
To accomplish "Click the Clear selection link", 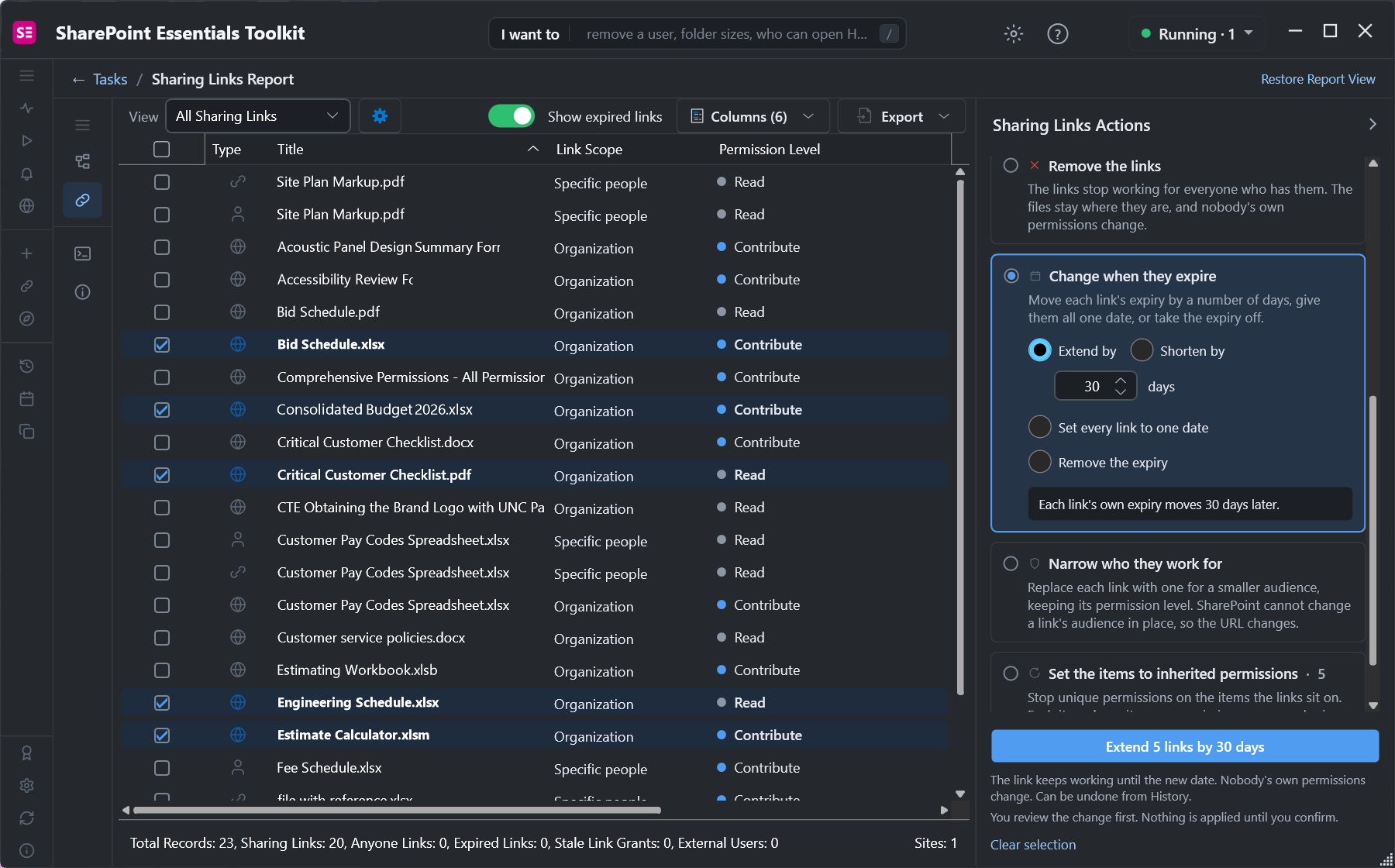I will point(1032,844).
